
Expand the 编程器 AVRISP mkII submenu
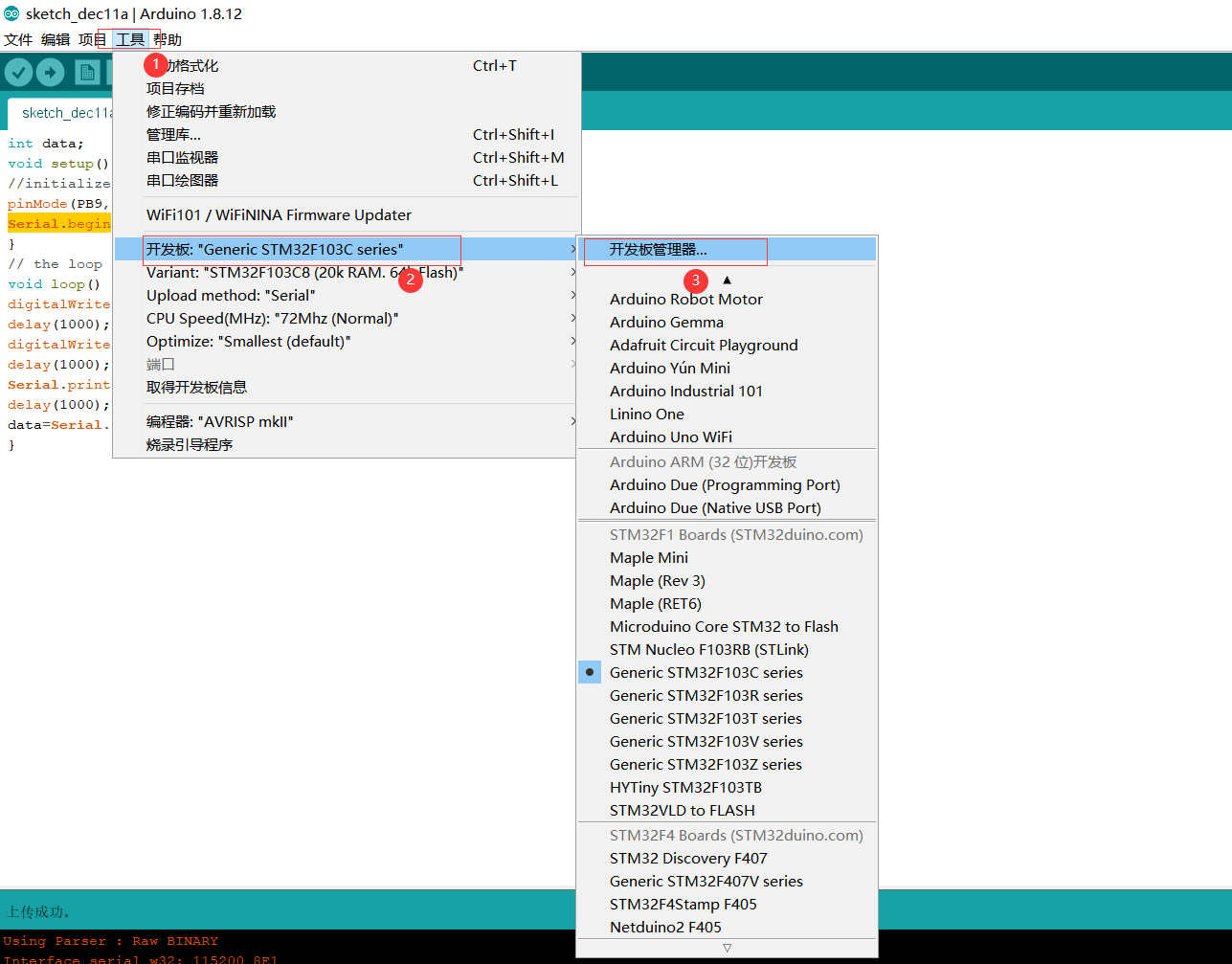coord(572,421)
